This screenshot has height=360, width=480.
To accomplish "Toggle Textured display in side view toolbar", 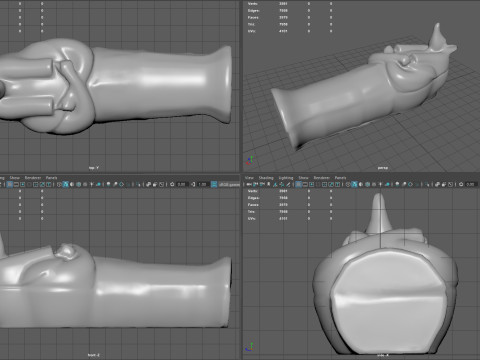I will pyautogui.click(x=374, y=184).
